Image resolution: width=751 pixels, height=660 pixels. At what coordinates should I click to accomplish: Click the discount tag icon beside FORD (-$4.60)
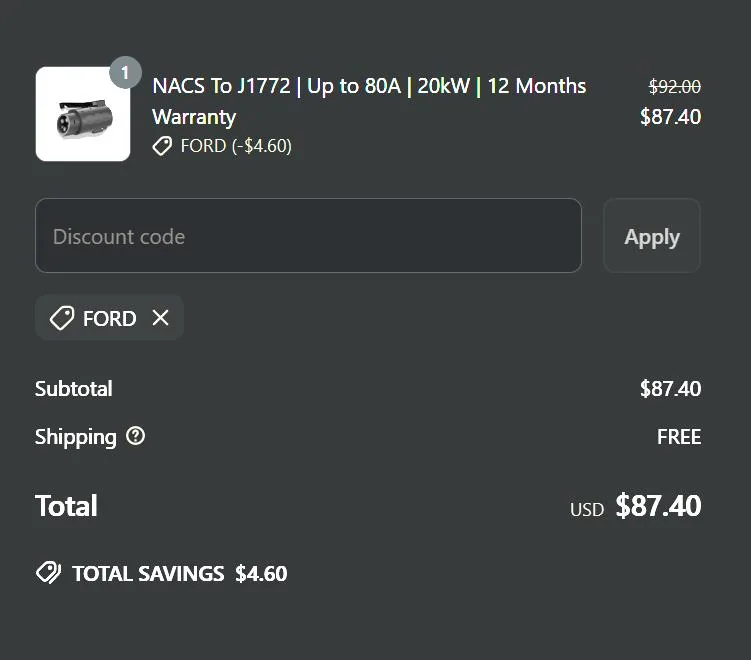click(x=162, y=146)
